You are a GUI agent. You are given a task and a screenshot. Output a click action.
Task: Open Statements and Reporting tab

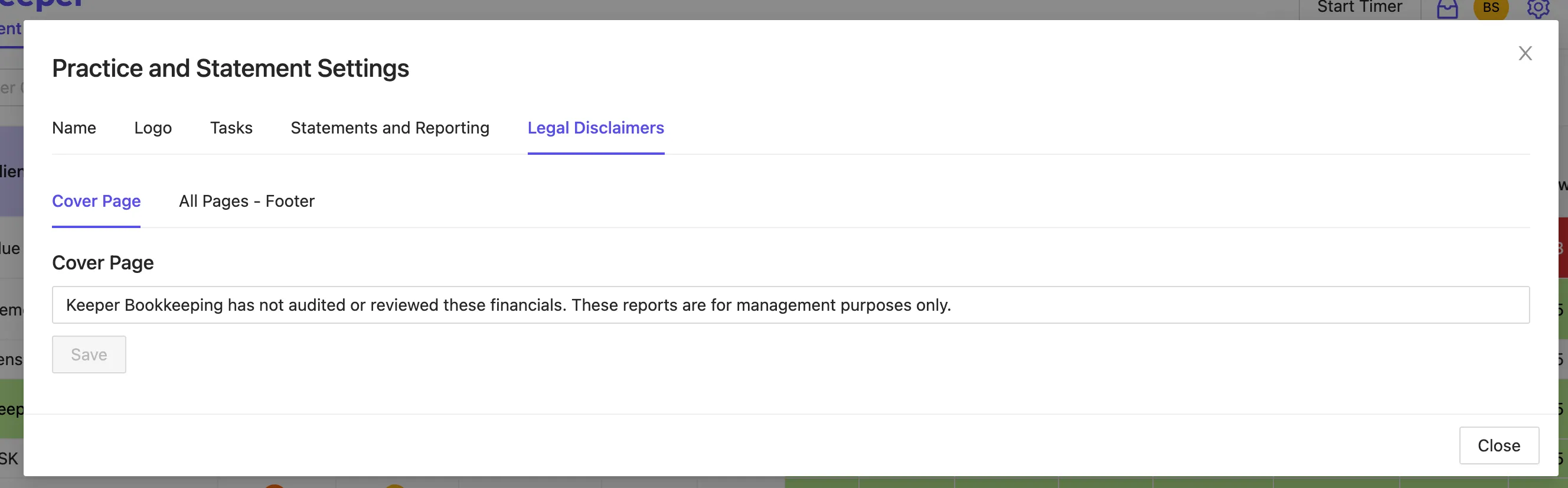point(390,128)
